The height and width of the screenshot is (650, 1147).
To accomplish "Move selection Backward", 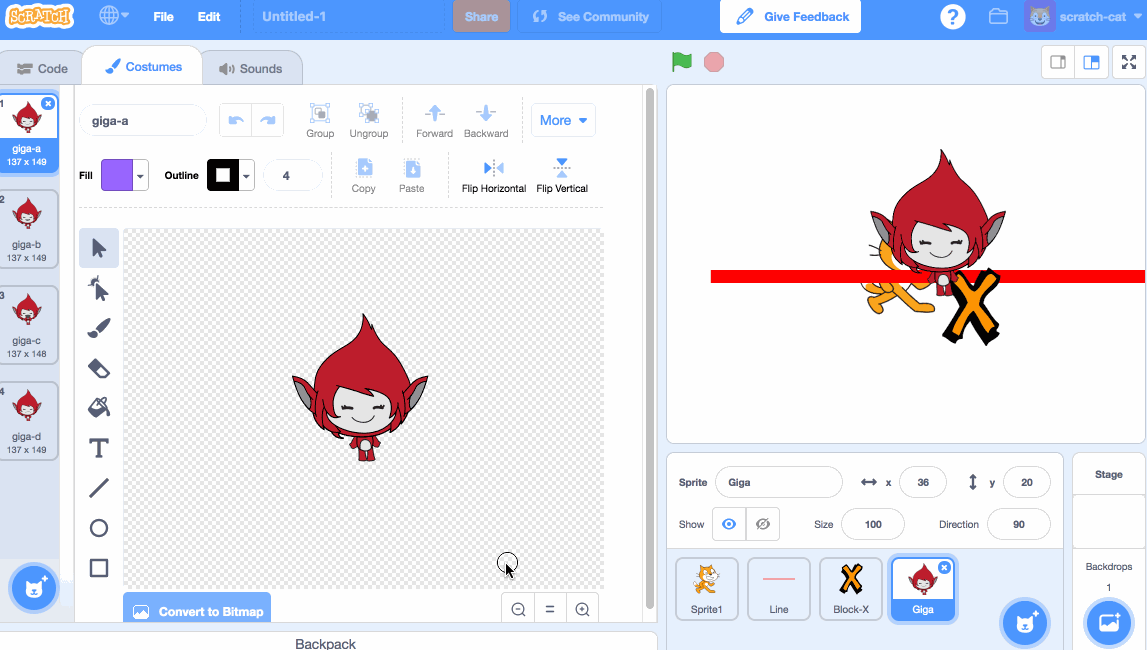I will [486, 121].
